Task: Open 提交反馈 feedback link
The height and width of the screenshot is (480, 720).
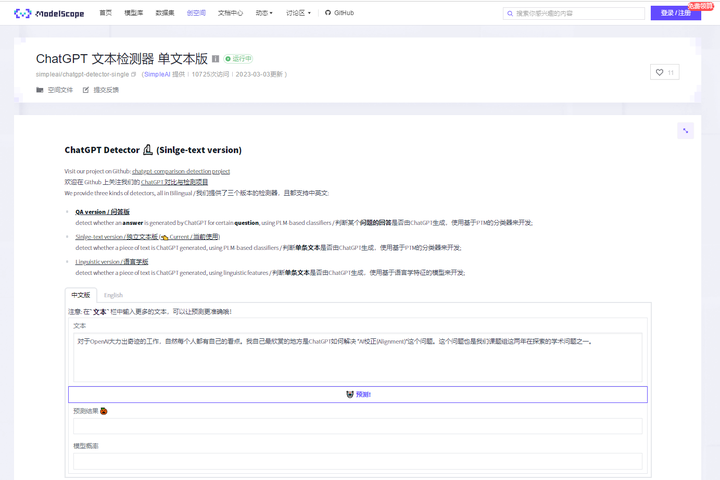Action: pos(101,90)
